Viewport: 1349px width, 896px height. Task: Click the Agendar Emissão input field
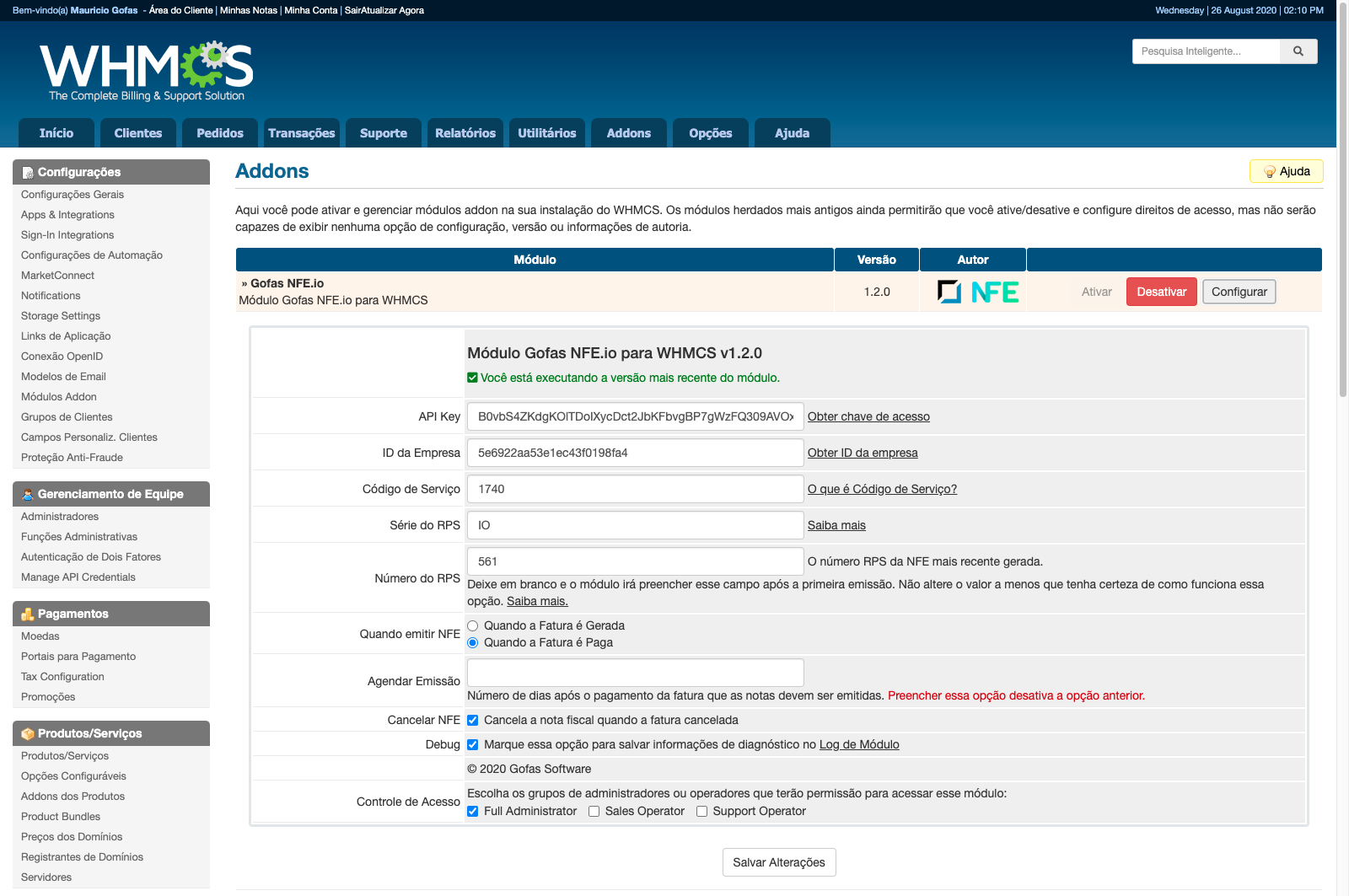coord(635,673)
